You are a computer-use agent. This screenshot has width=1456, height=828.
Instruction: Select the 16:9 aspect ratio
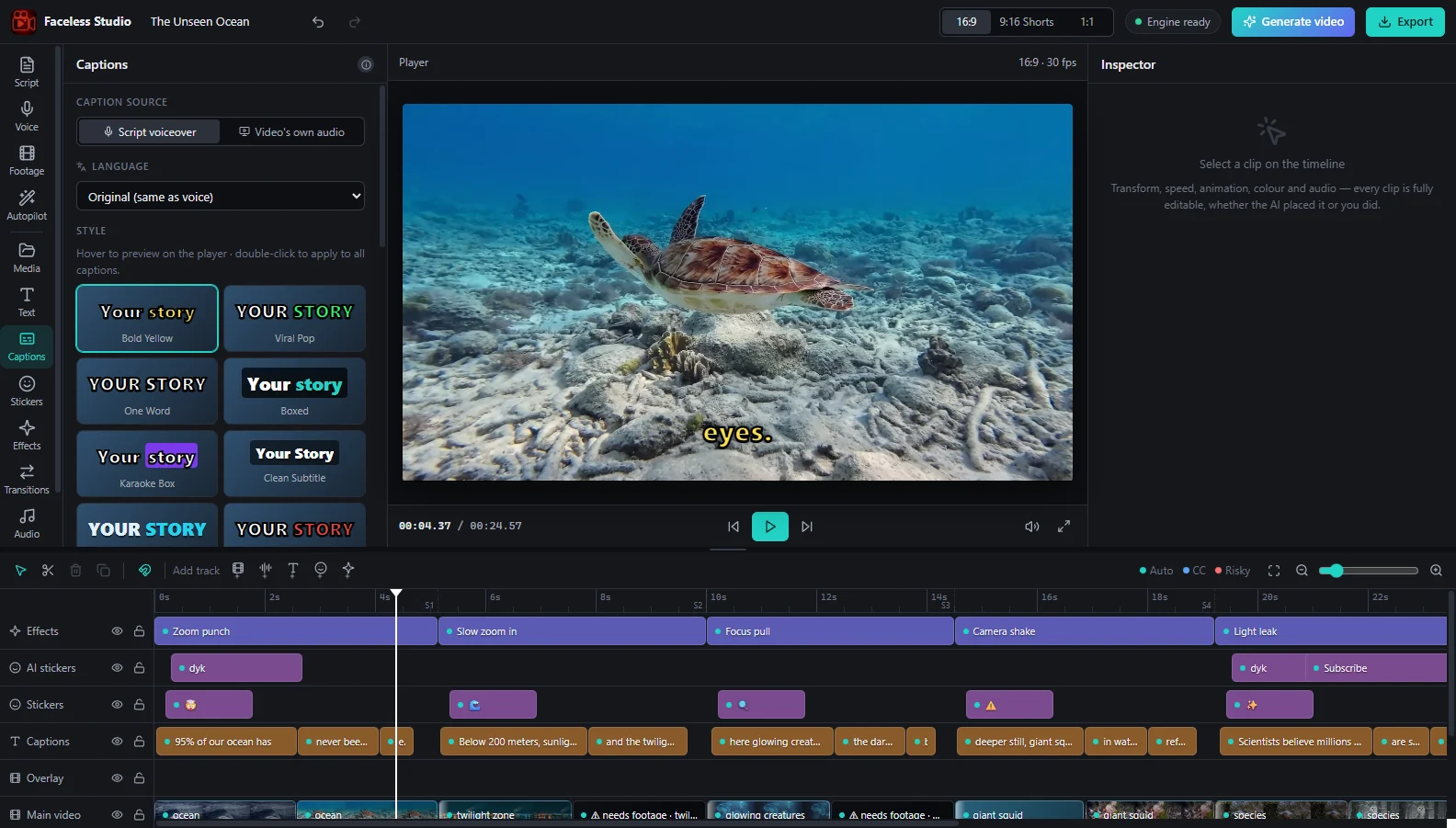(x=966, y=22)
